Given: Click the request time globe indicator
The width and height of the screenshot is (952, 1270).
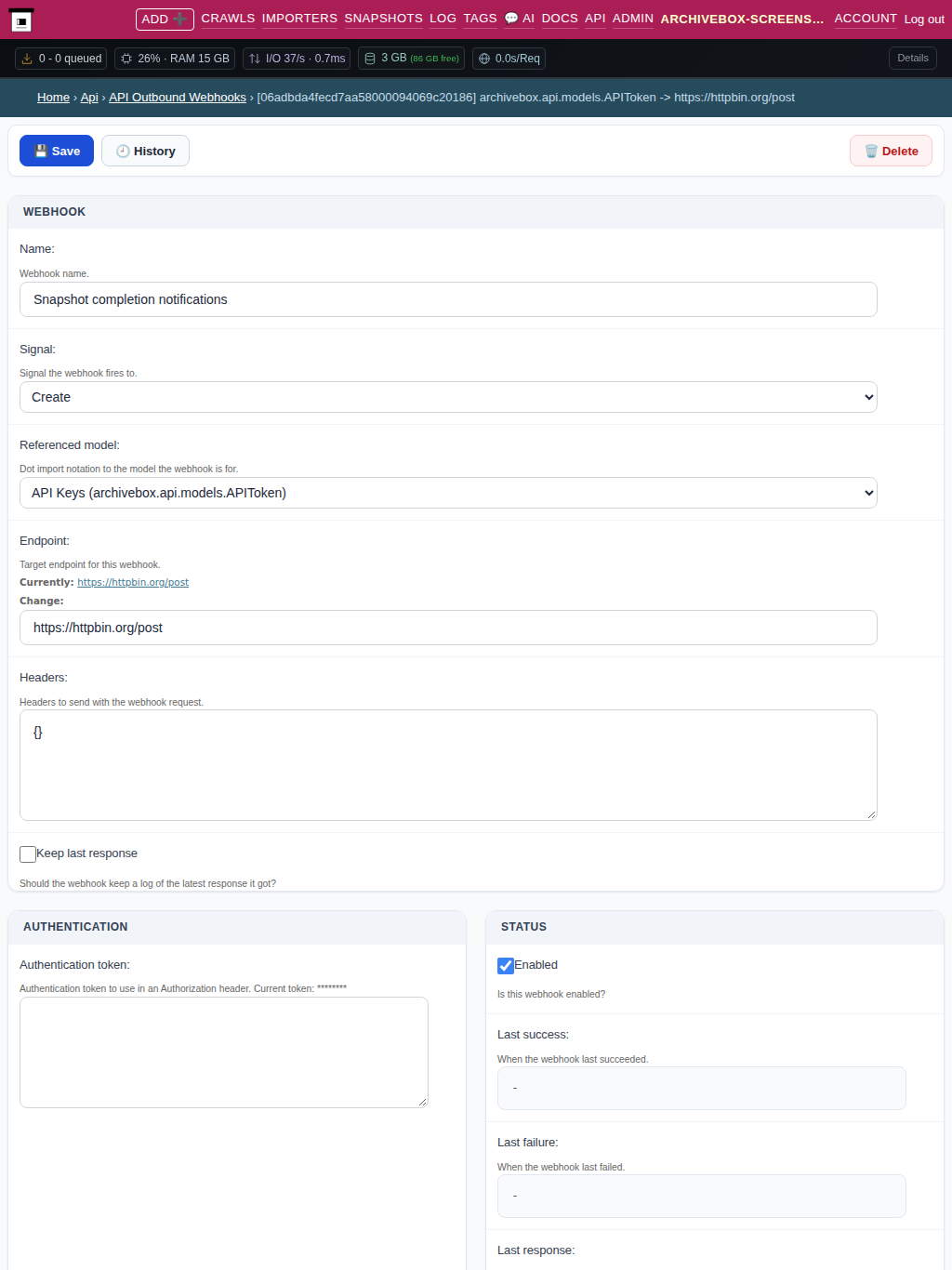Looking at the screenshot, I should click(x=509, y=59).
